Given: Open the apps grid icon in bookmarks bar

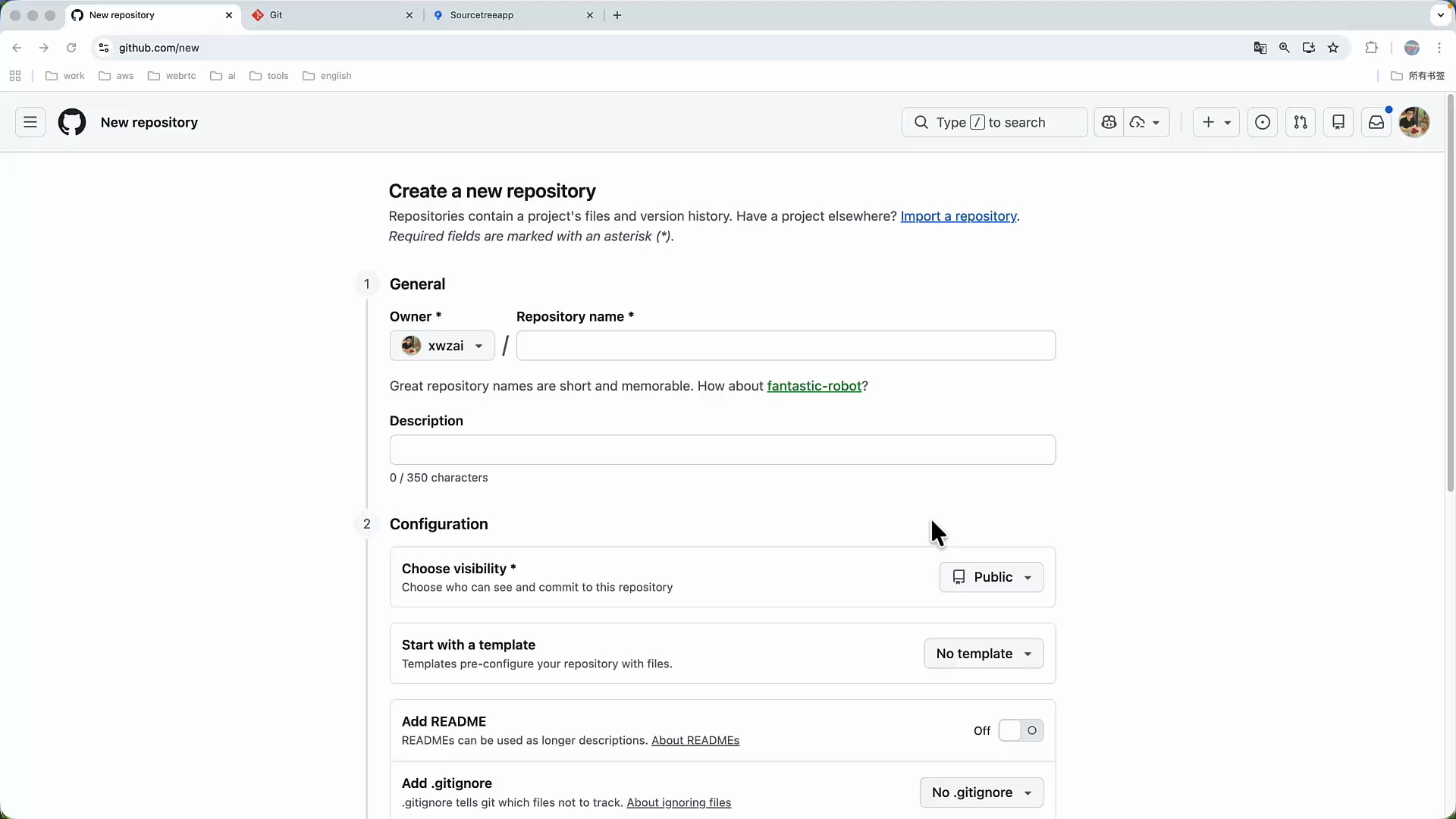Looking at the screenshot, I should click(x=15, y=76).
